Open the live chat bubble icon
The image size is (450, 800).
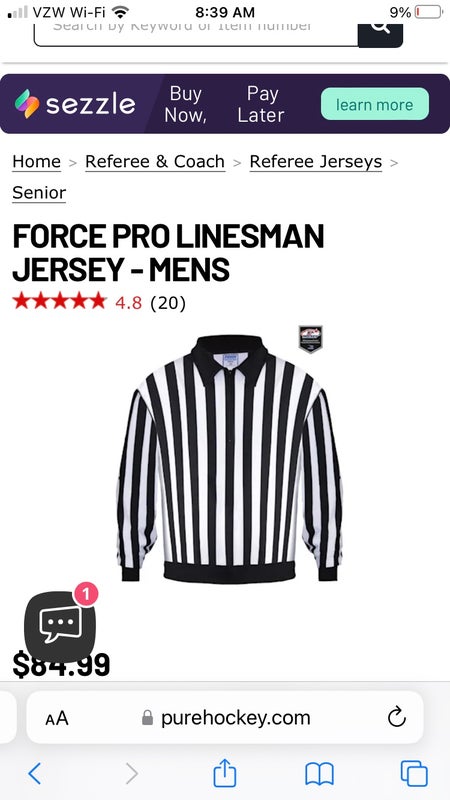pyautogui.click(x=60, y=627)
